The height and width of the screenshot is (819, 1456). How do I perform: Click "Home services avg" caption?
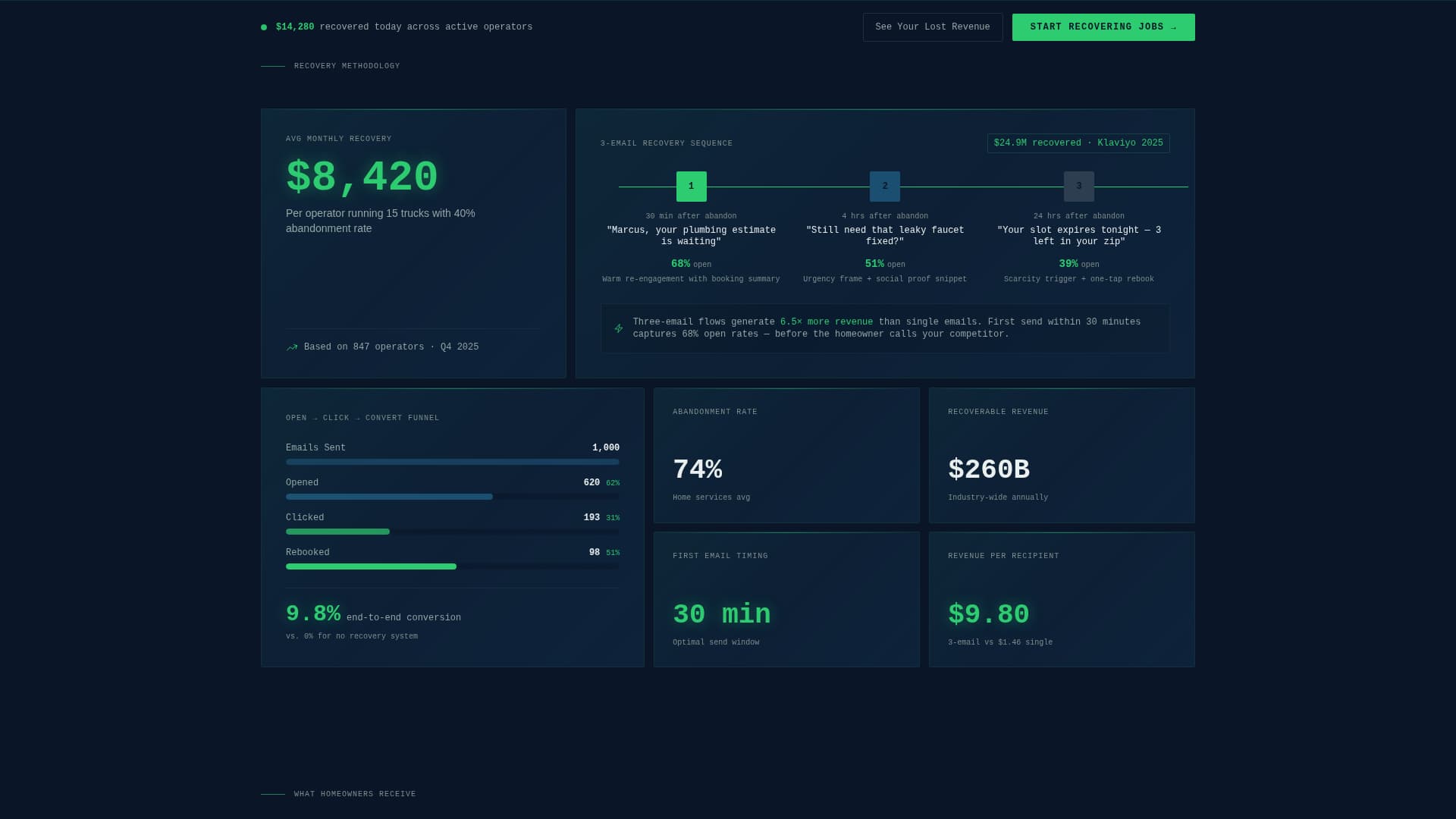tap(711, 497)
